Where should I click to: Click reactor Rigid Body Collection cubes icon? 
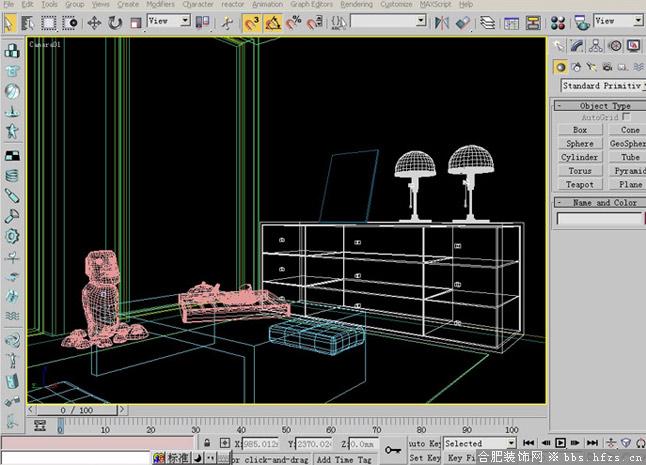click(x=12, y=51)
